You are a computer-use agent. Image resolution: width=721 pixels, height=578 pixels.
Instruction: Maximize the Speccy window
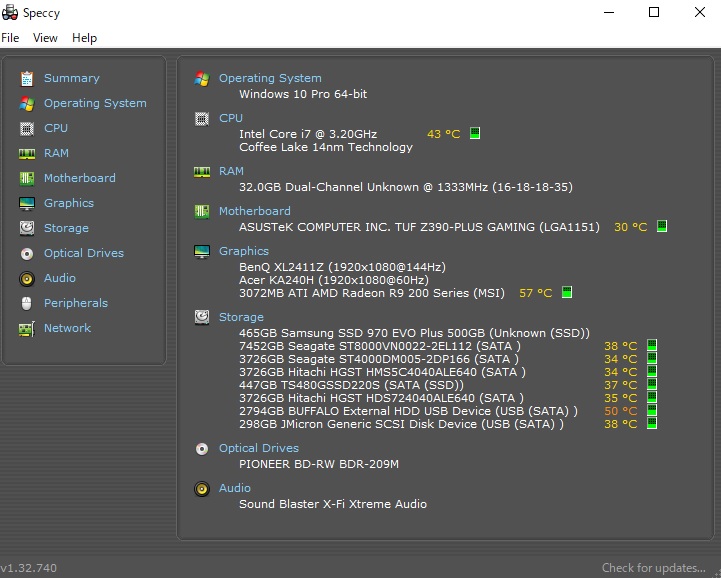tap(654, 12)
